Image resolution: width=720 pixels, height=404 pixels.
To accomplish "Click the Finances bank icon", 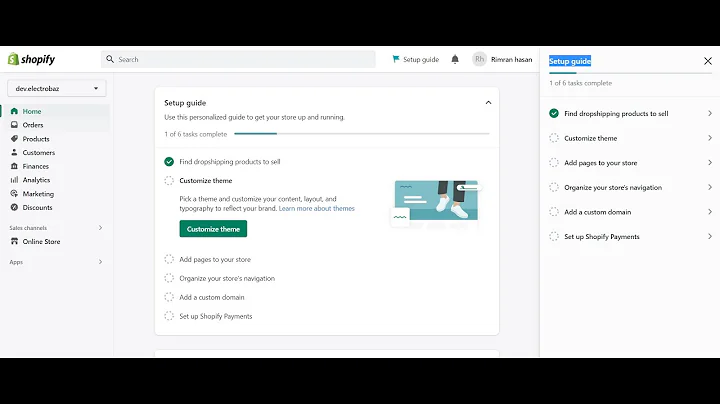I will click(14, 166).
